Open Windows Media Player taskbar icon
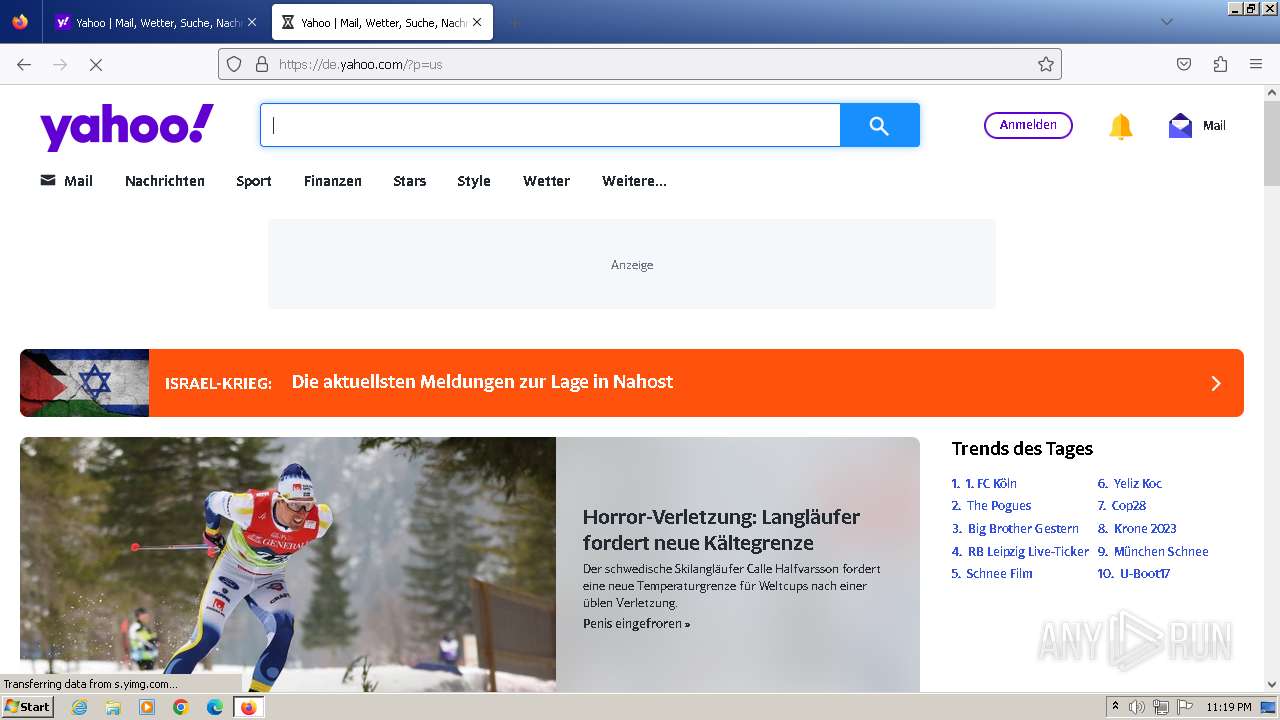 [147, 707]
